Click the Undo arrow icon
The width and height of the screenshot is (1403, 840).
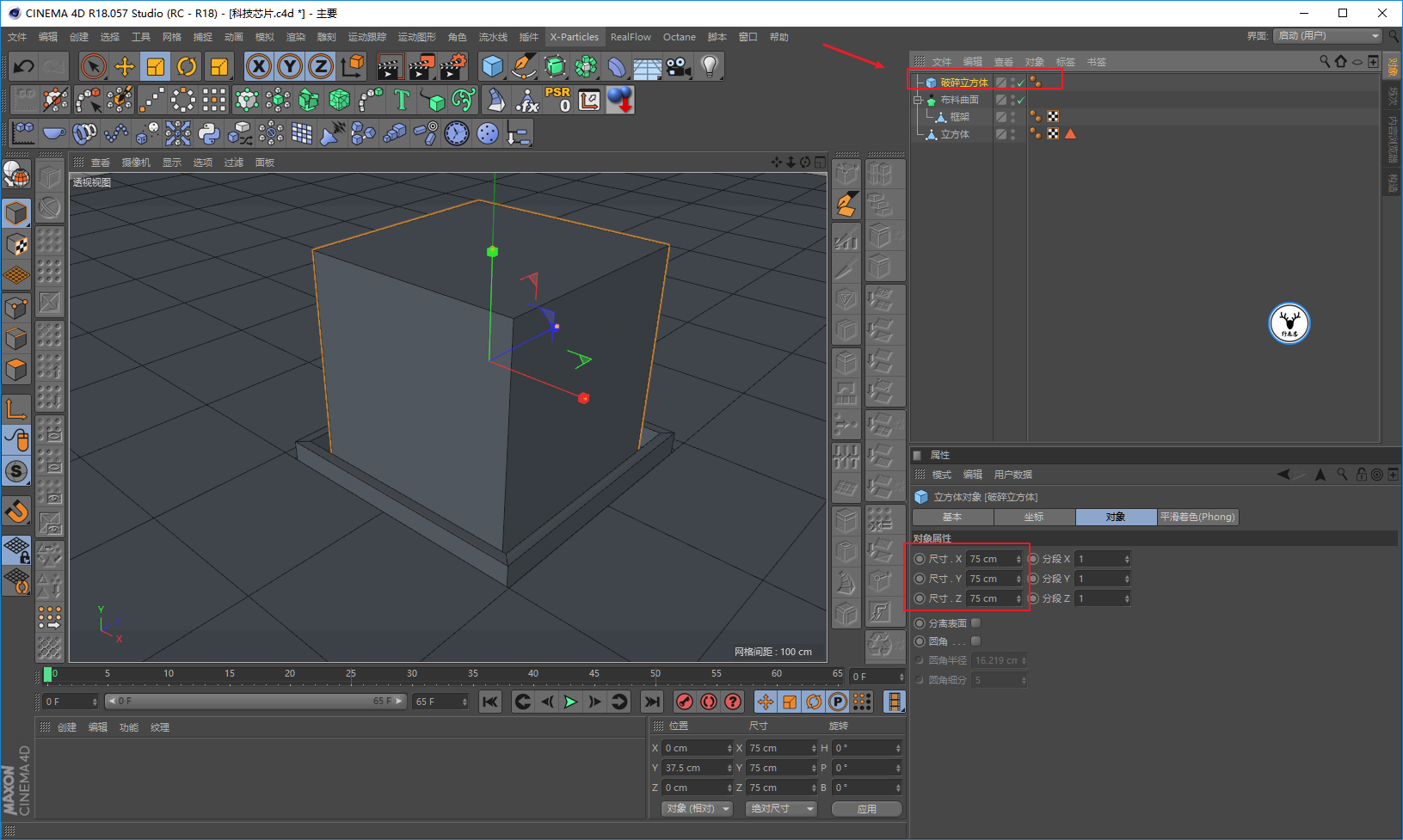tap(24, 66)
